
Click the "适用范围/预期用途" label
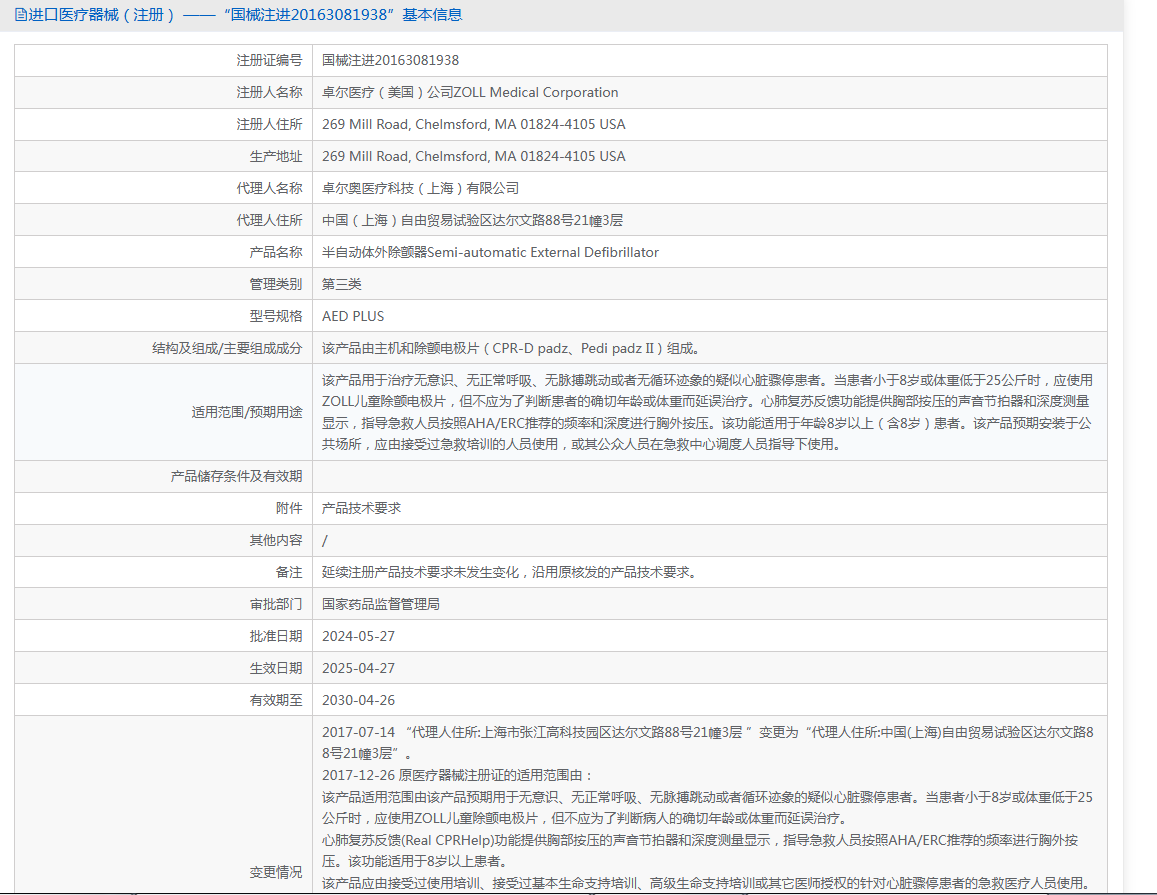coord(247,412)
